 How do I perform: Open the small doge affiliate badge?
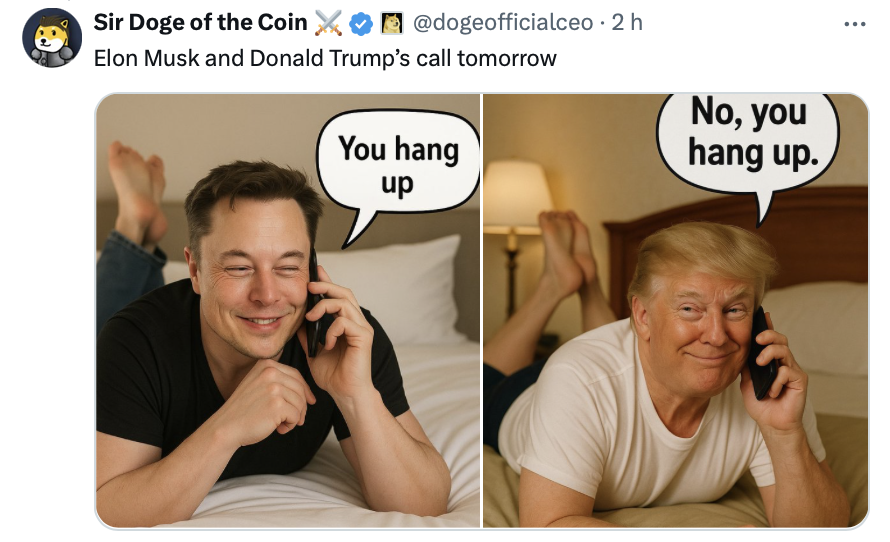[392, 23]
